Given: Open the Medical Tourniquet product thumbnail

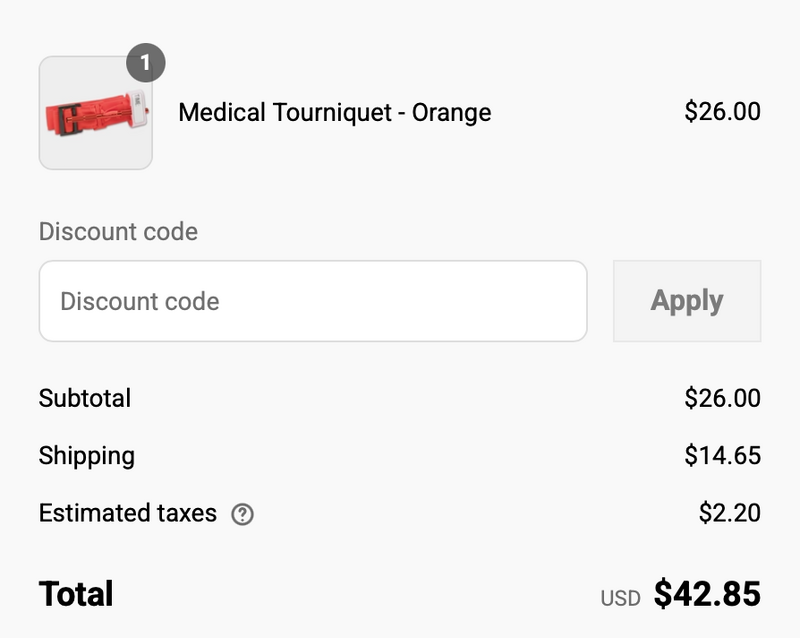Looking at the screenshot, I should [x=95, y=113].
